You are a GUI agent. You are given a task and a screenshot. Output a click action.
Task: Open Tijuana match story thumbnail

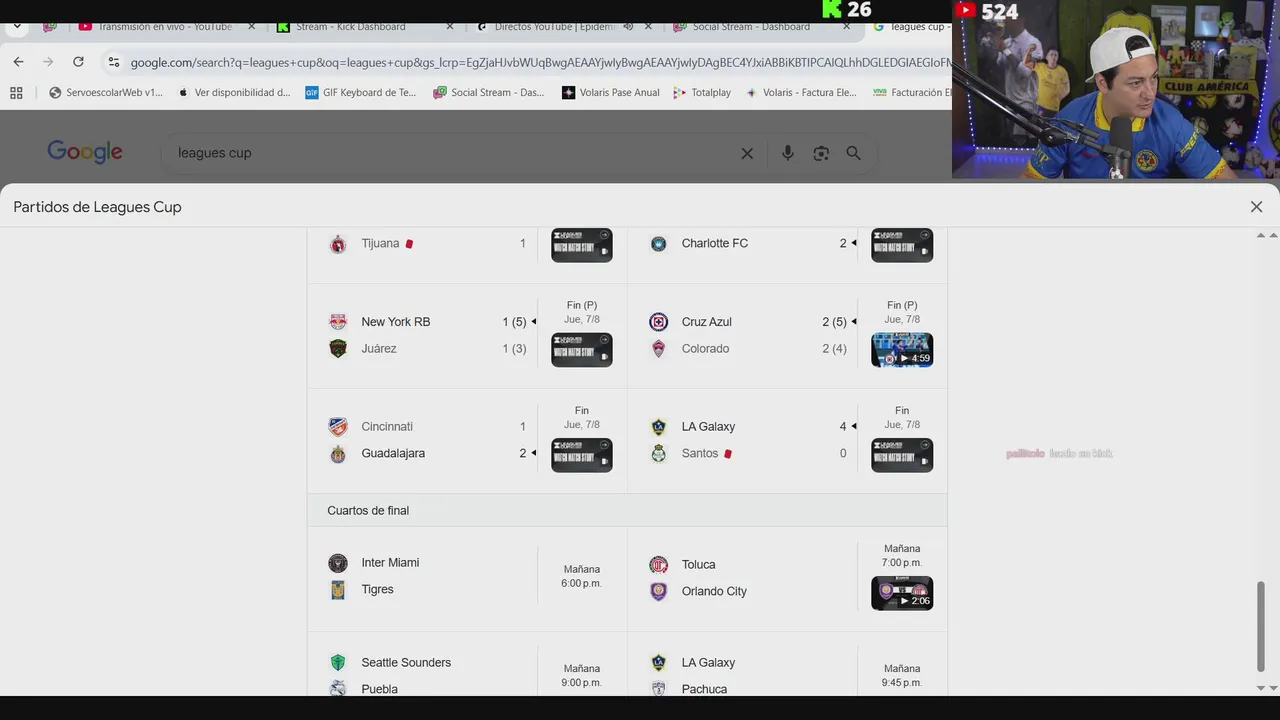[582, 245]
